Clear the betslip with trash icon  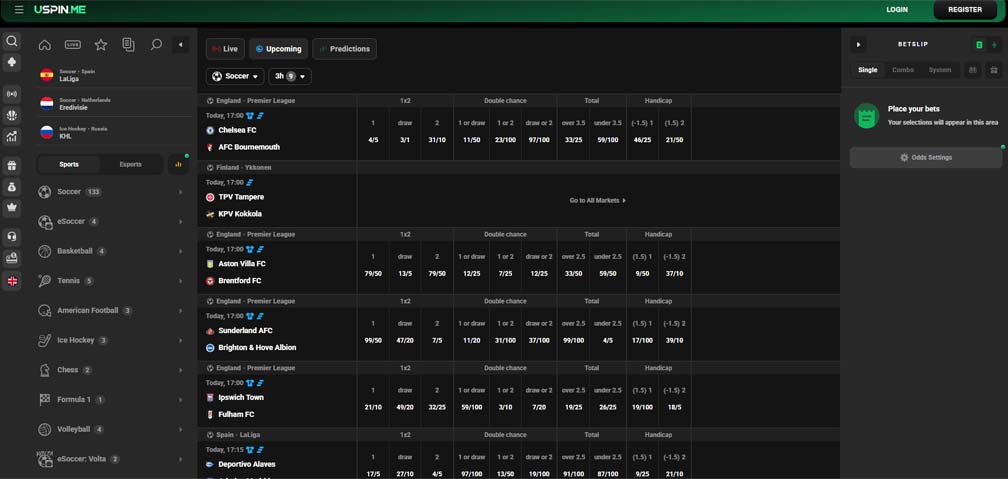[x=994, y=70]
